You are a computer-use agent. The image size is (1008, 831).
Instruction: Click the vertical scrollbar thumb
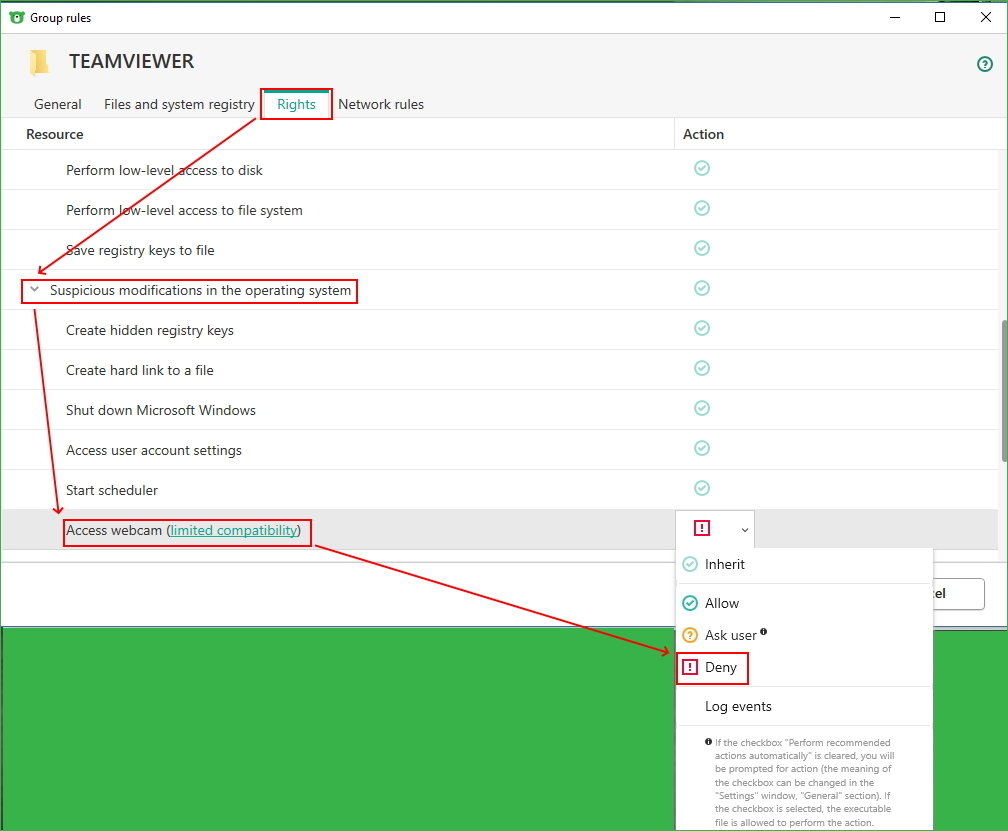click(1004, 391)
